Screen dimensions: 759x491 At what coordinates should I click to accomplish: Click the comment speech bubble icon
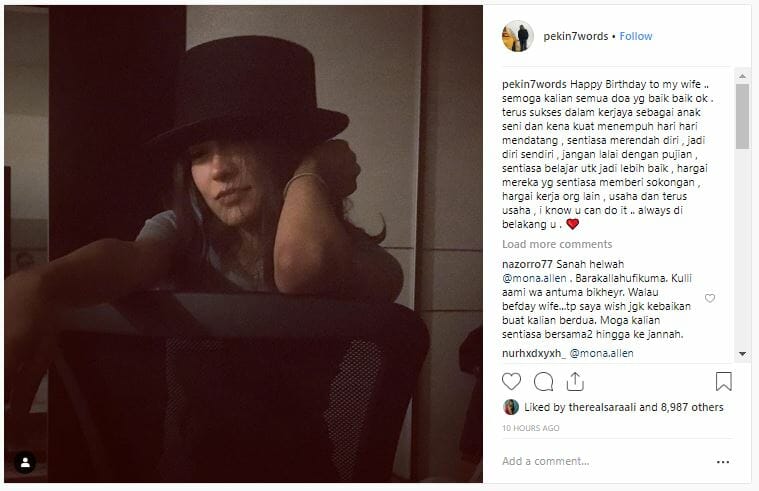[x=543, y=381]
